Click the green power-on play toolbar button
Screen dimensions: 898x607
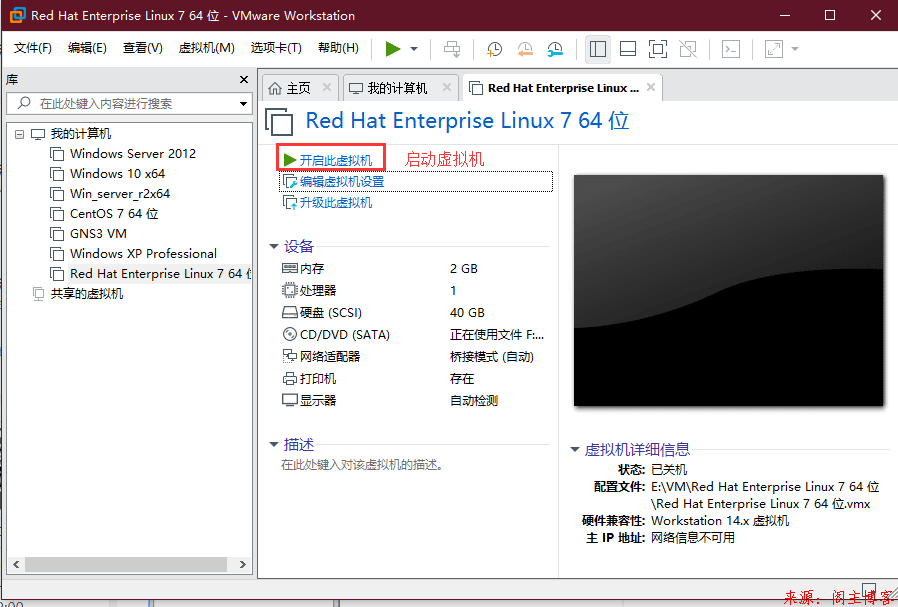point(393,49)
